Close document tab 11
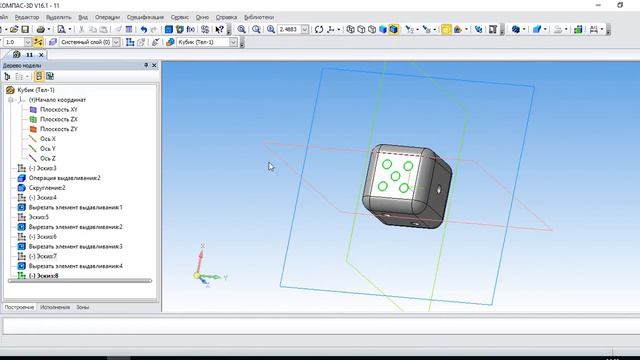This screenshot has width=640, height=360. [x=41, y=55]
